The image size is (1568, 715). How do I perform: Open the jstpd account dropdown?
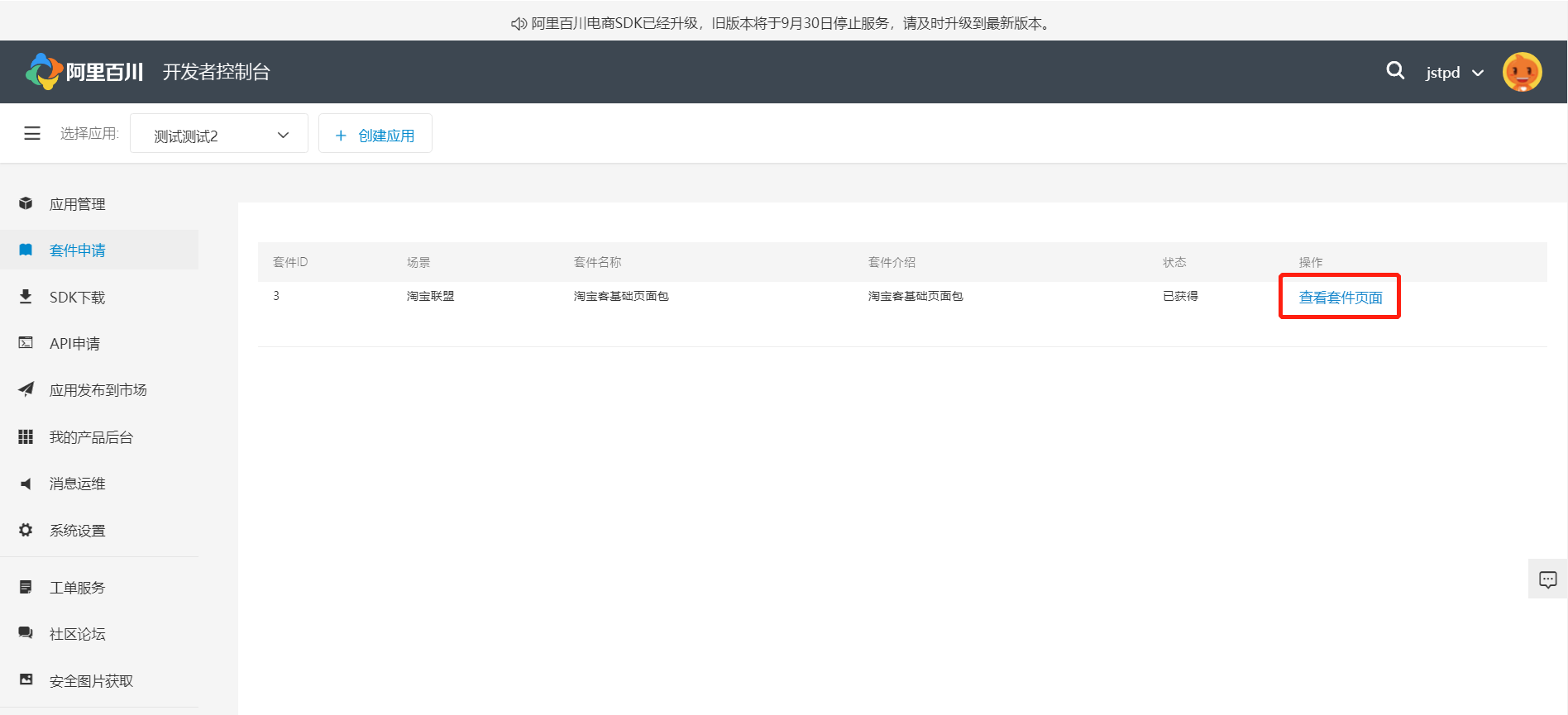coord(1455,73)
